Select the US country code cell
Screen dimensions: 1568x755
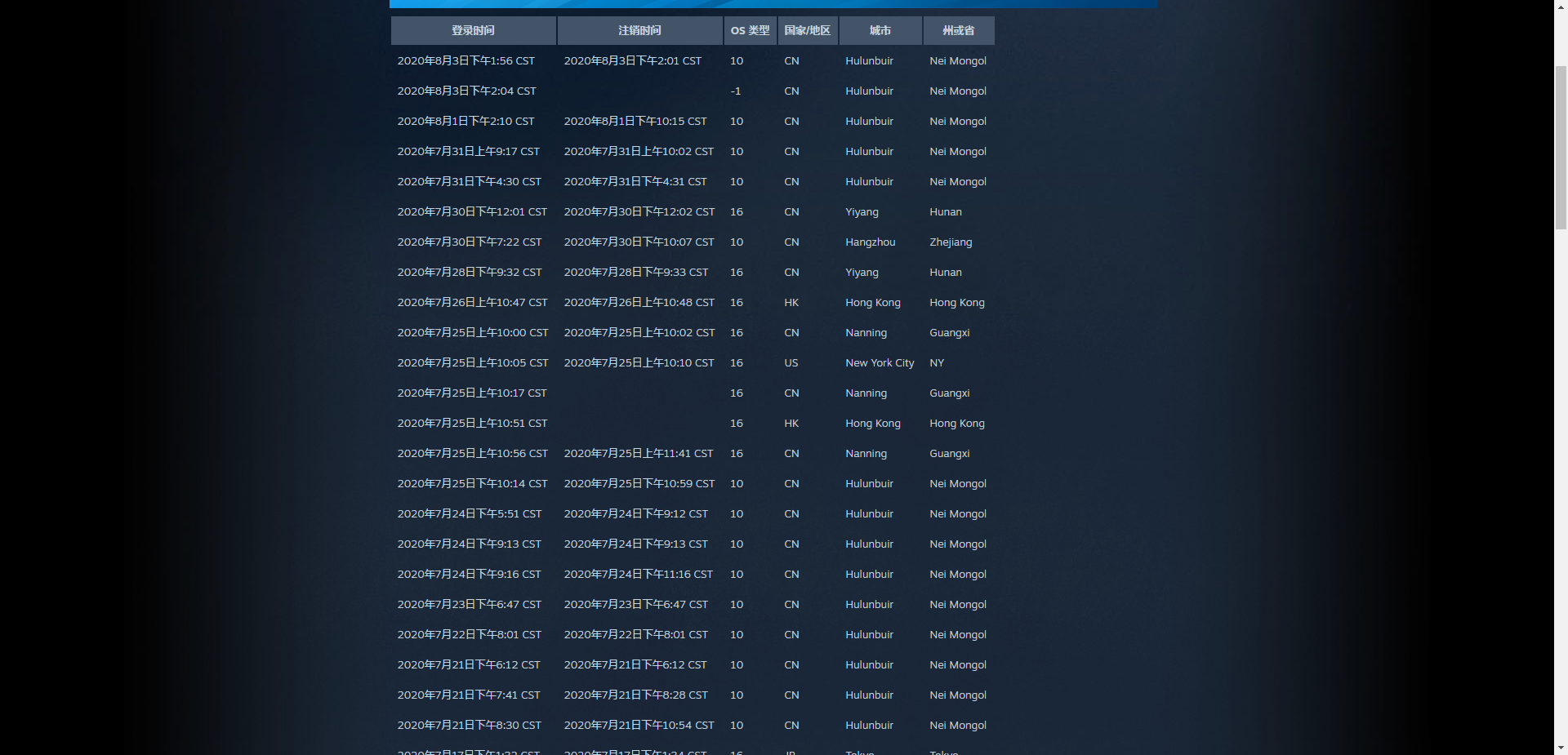tap(791, 363)
